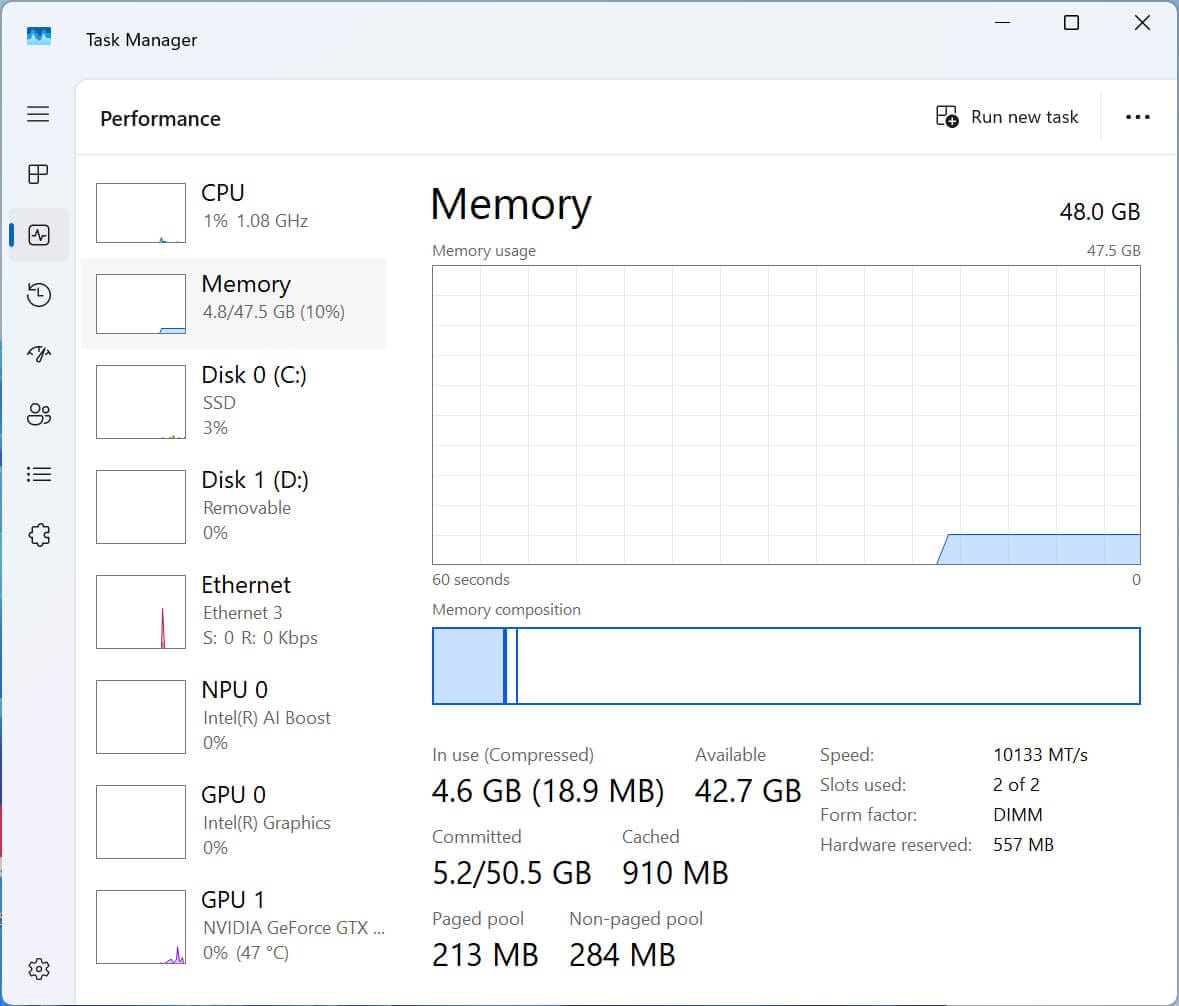Show Ethernet 3 network performance

pos(232,610)
